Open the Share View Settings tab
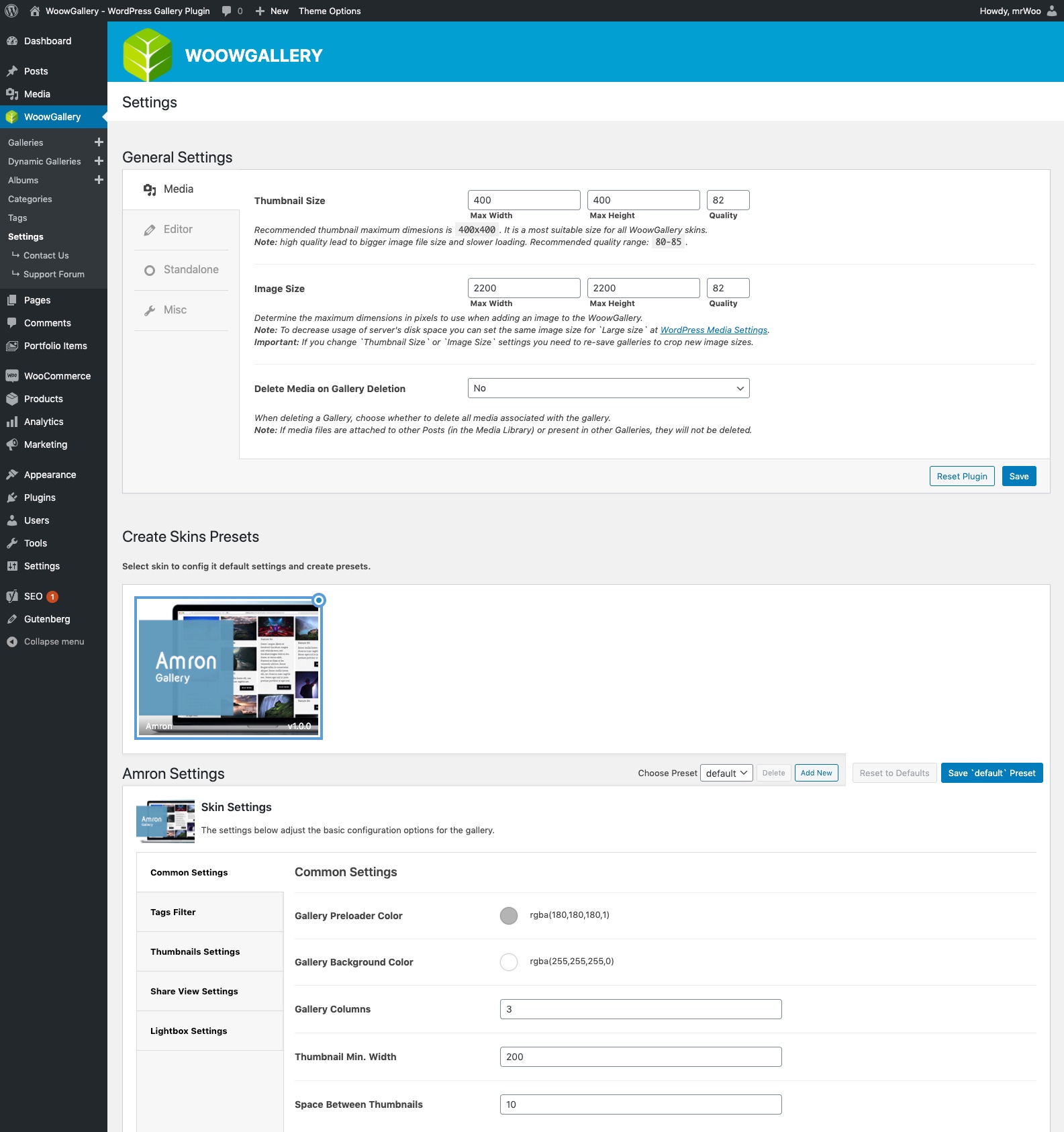 [210, 991]
